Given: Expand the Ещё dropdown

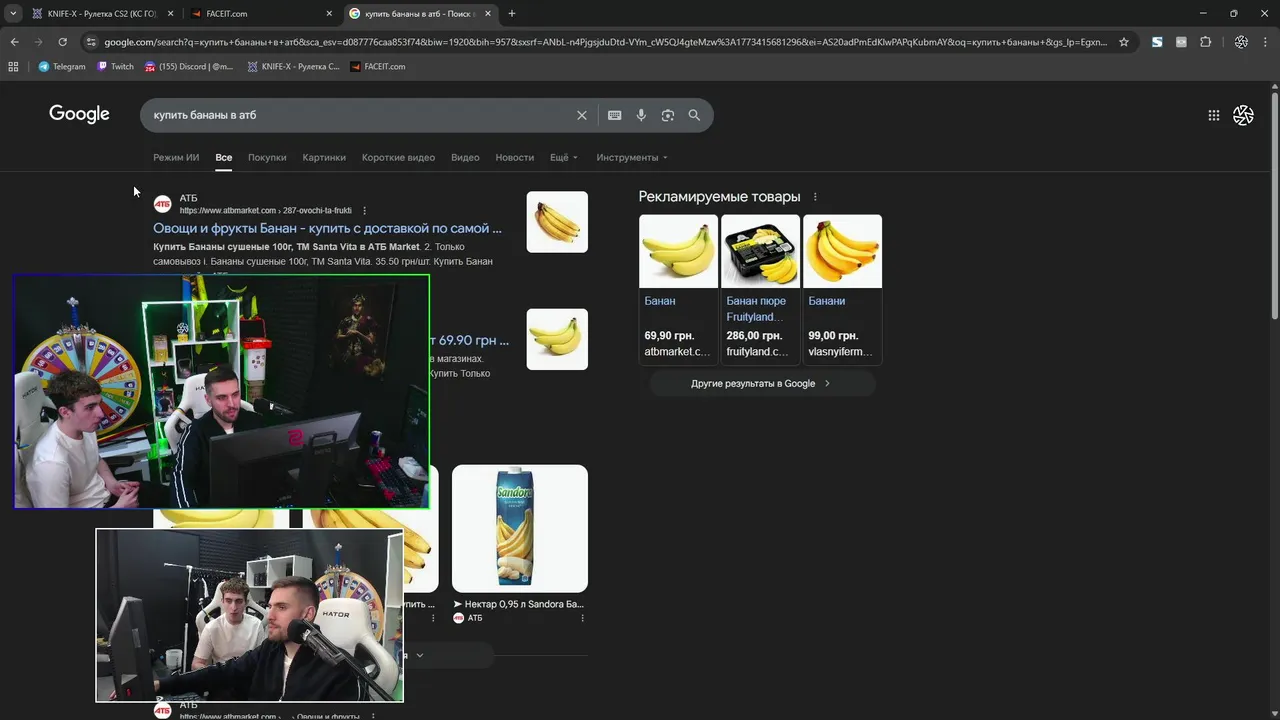Looking at the screenshot, I should tap(564, 157).
